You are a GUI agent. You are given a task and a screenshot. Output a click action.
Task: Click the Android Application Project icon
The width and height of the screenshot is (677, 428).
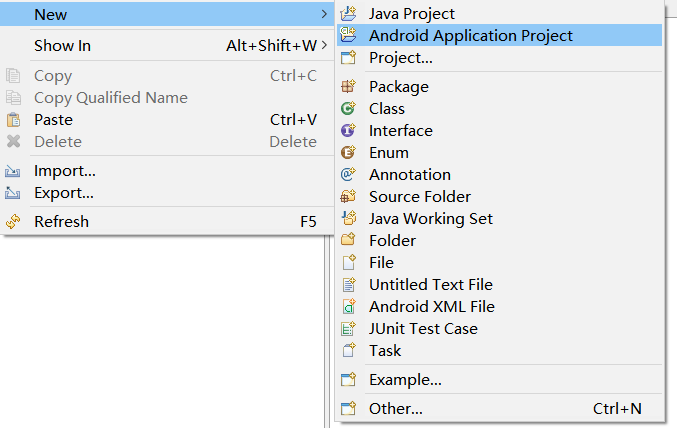[348, 36]
